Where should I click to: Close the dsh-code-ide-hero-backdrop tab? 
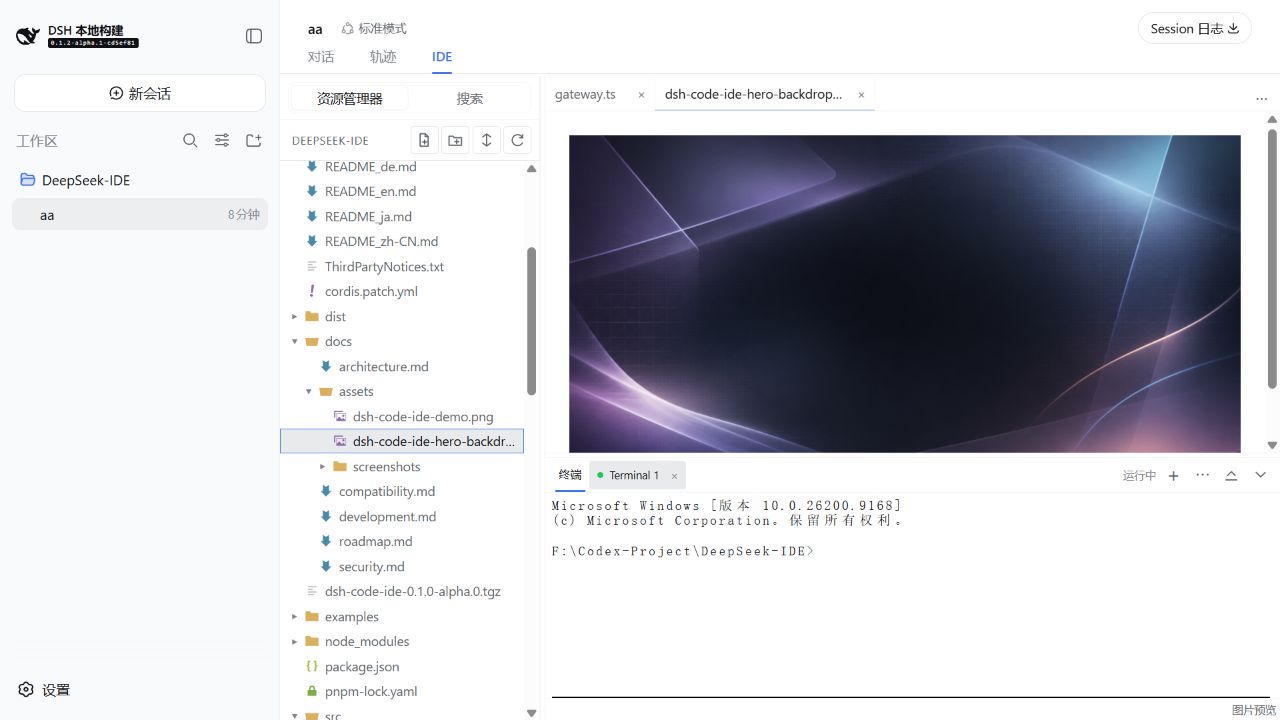[861, 95]
